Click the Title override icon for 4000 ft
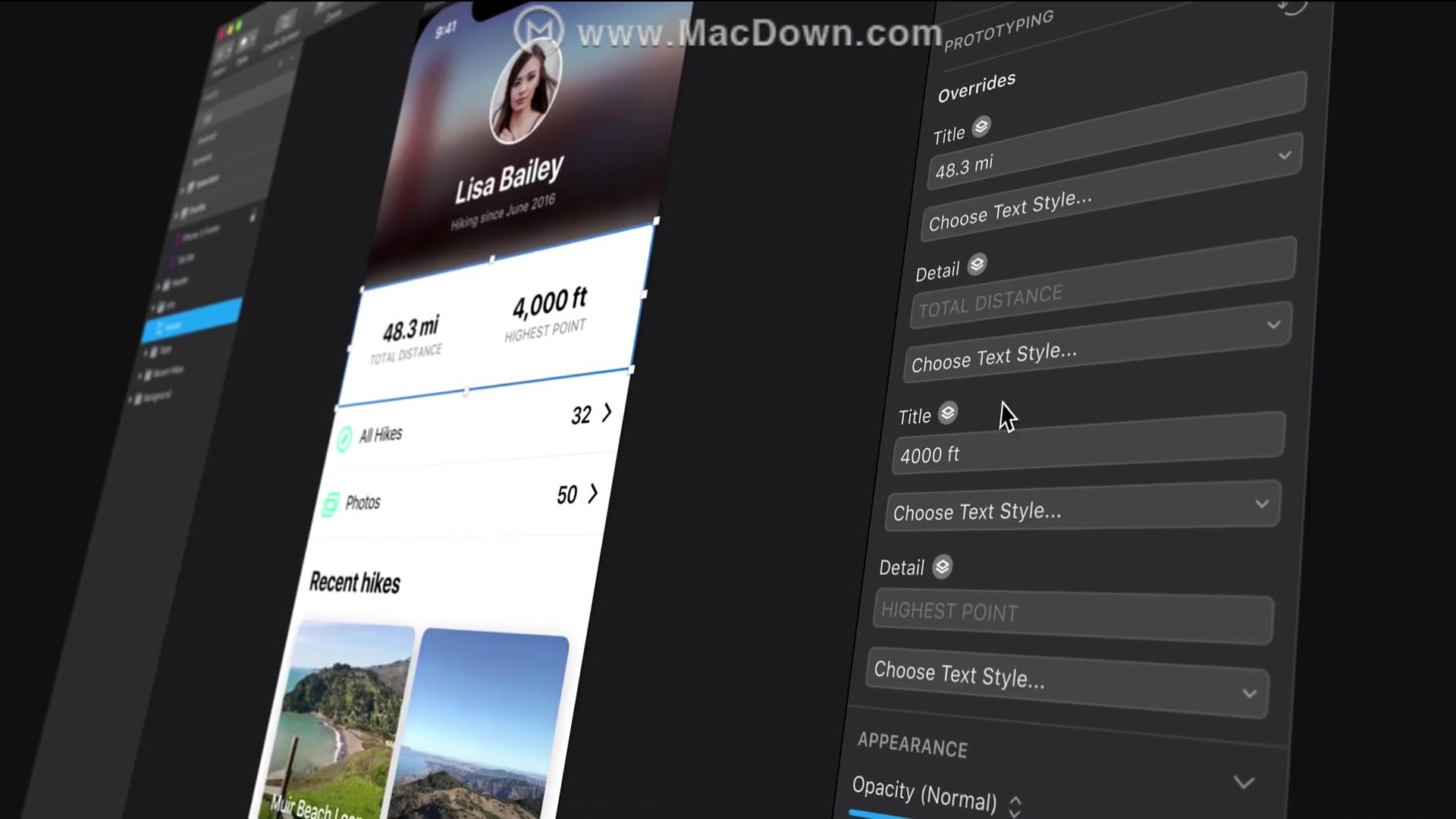The width and height of the screenshot is (1456, 819). click(x=949, y=413)
